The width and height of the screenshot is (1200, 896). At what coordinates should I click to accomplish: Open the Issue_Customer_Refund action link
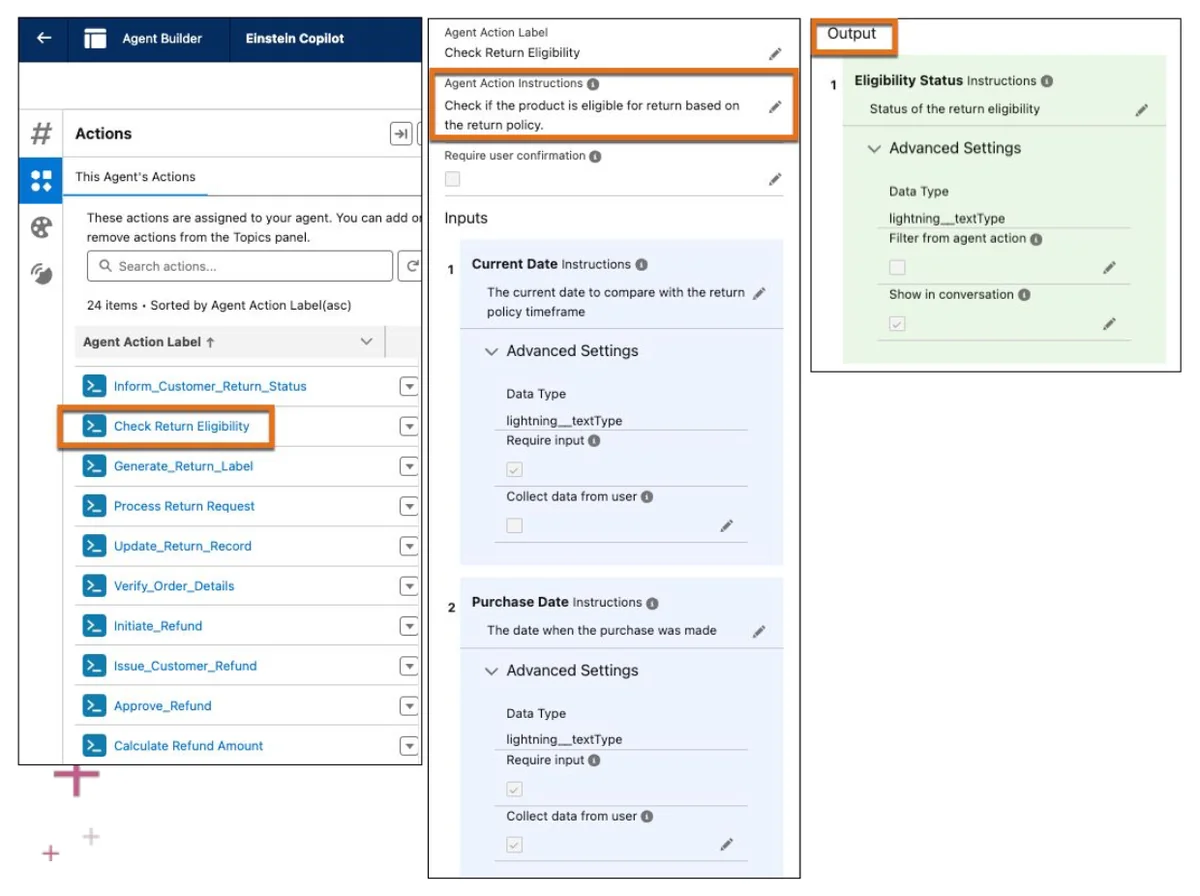[x=185, y=666]
